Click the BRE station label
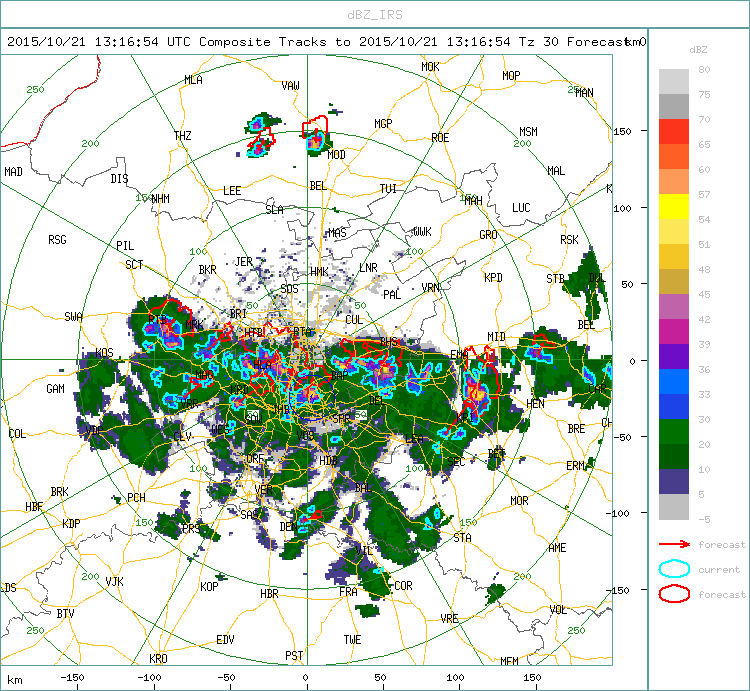The width and height of the screenshot is (750, 691). tap(576, 428)
